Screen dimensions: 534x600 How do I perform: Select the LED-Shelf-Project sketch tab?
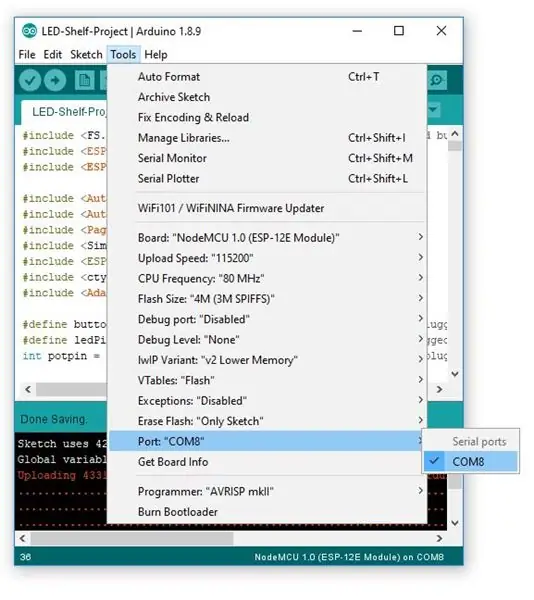pos(64,112)
